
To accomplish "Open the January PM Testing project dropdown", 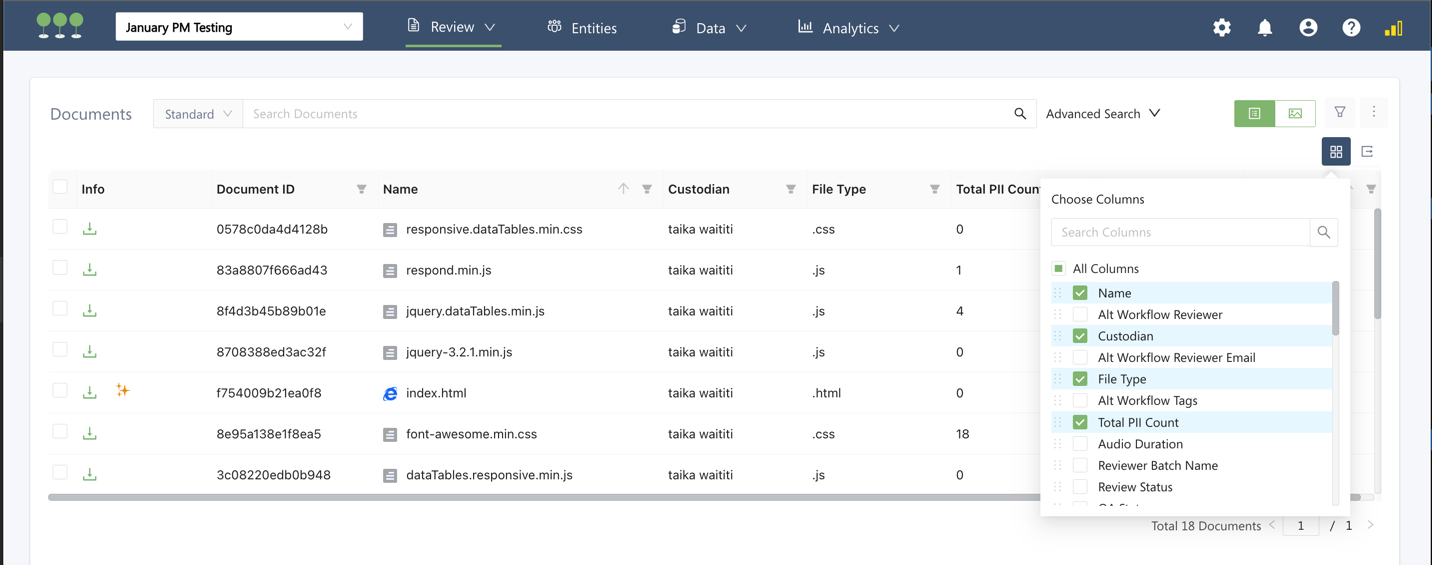I will pos(239,27).
